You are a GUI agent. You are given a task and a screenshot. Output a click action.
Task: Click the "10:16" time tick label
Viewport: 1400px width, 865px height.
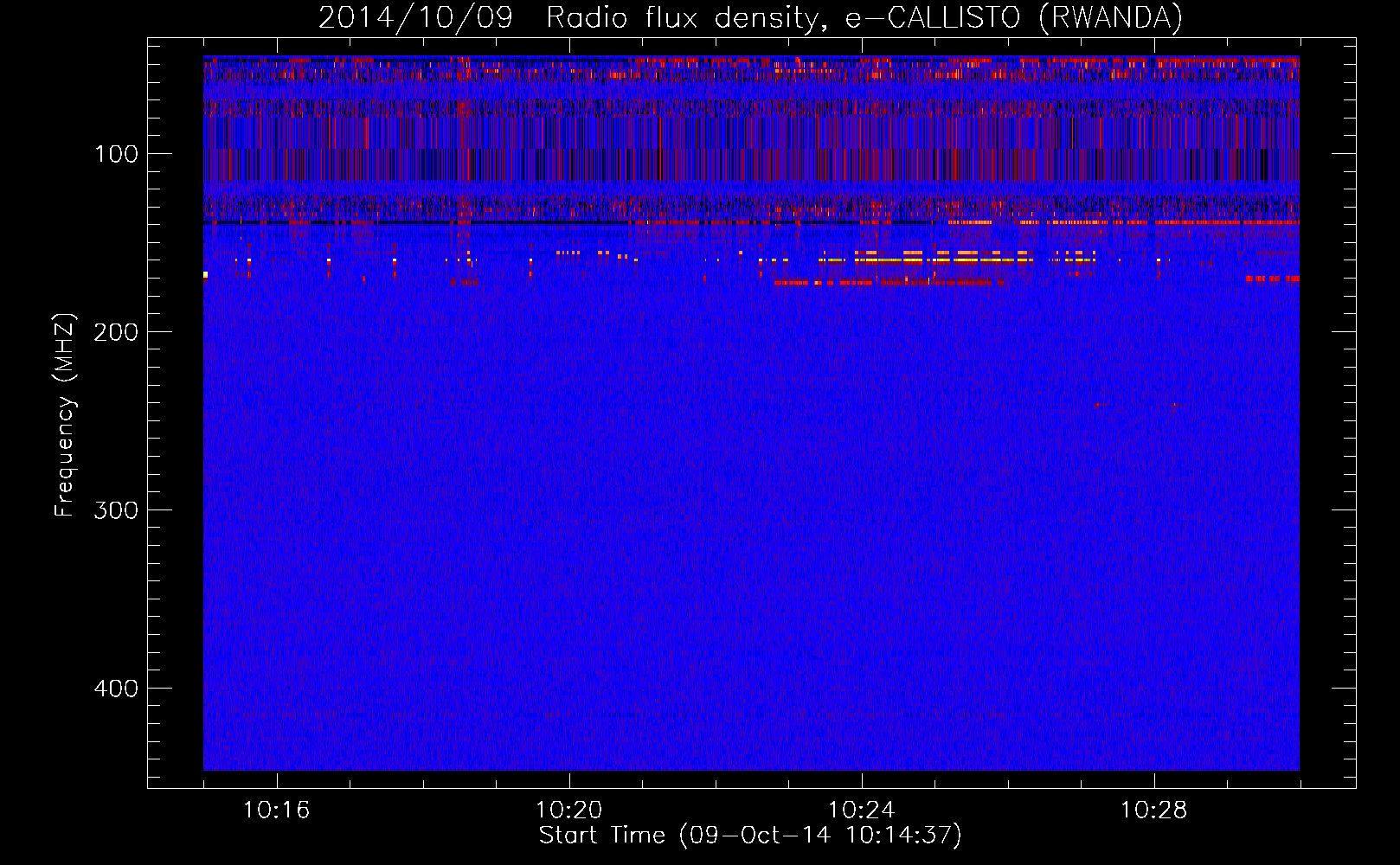[x=276, y=811]
